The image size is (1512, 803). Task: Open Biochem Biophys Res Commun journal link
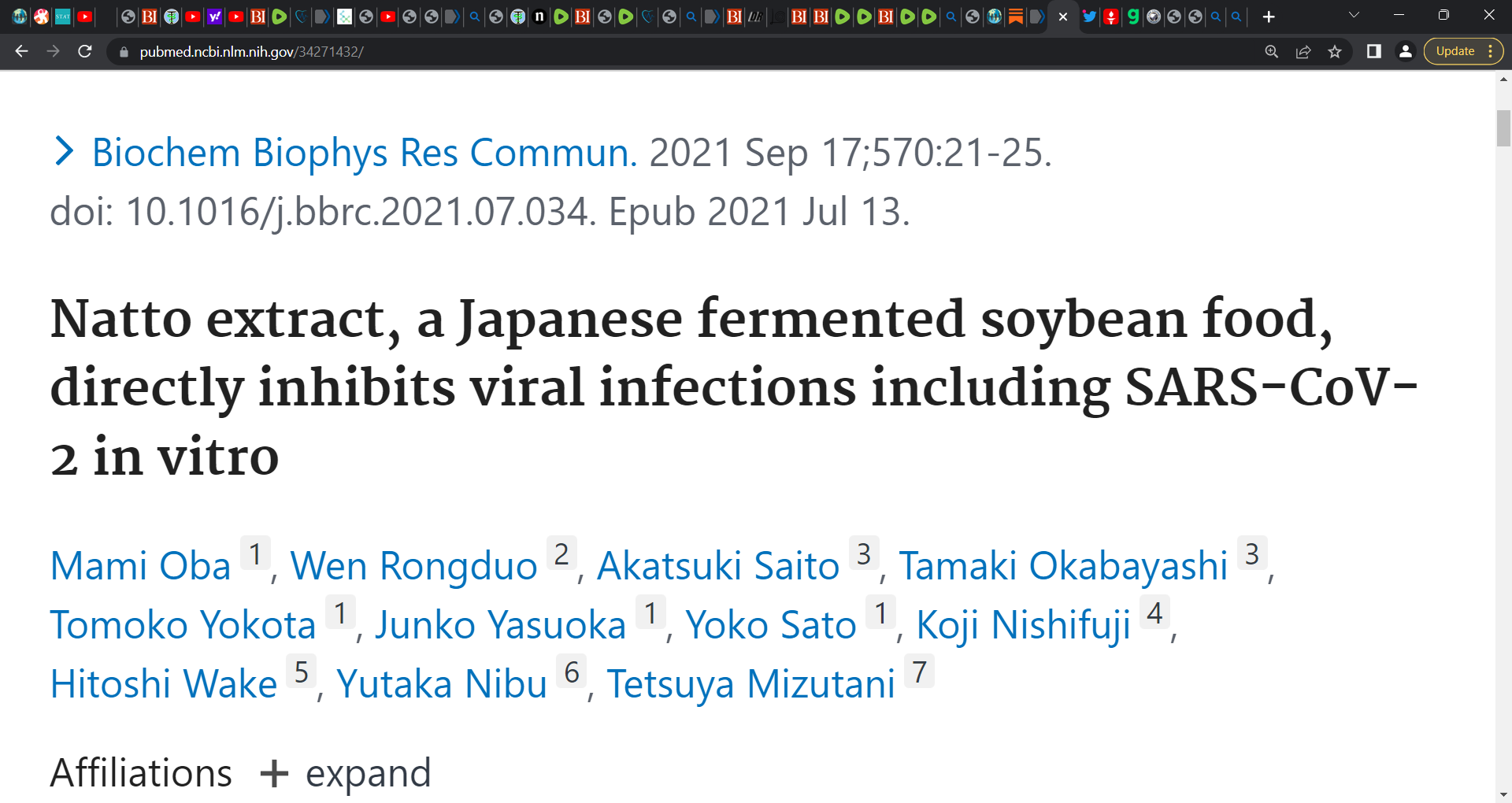365,152
